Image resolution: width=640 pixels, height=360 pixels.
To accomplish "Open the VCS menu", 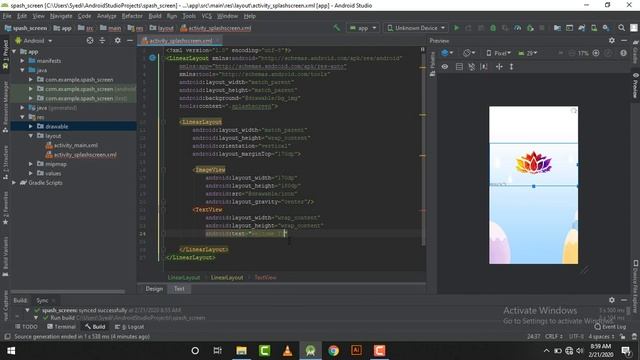I will click(x=207, y=16).
